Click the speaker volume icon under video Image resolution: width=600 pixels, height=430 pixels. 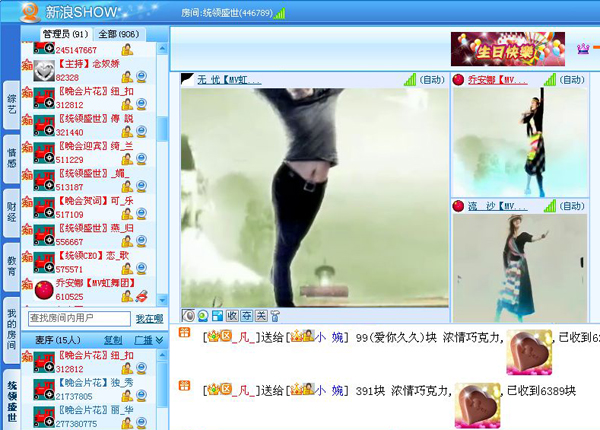point(188,316)
